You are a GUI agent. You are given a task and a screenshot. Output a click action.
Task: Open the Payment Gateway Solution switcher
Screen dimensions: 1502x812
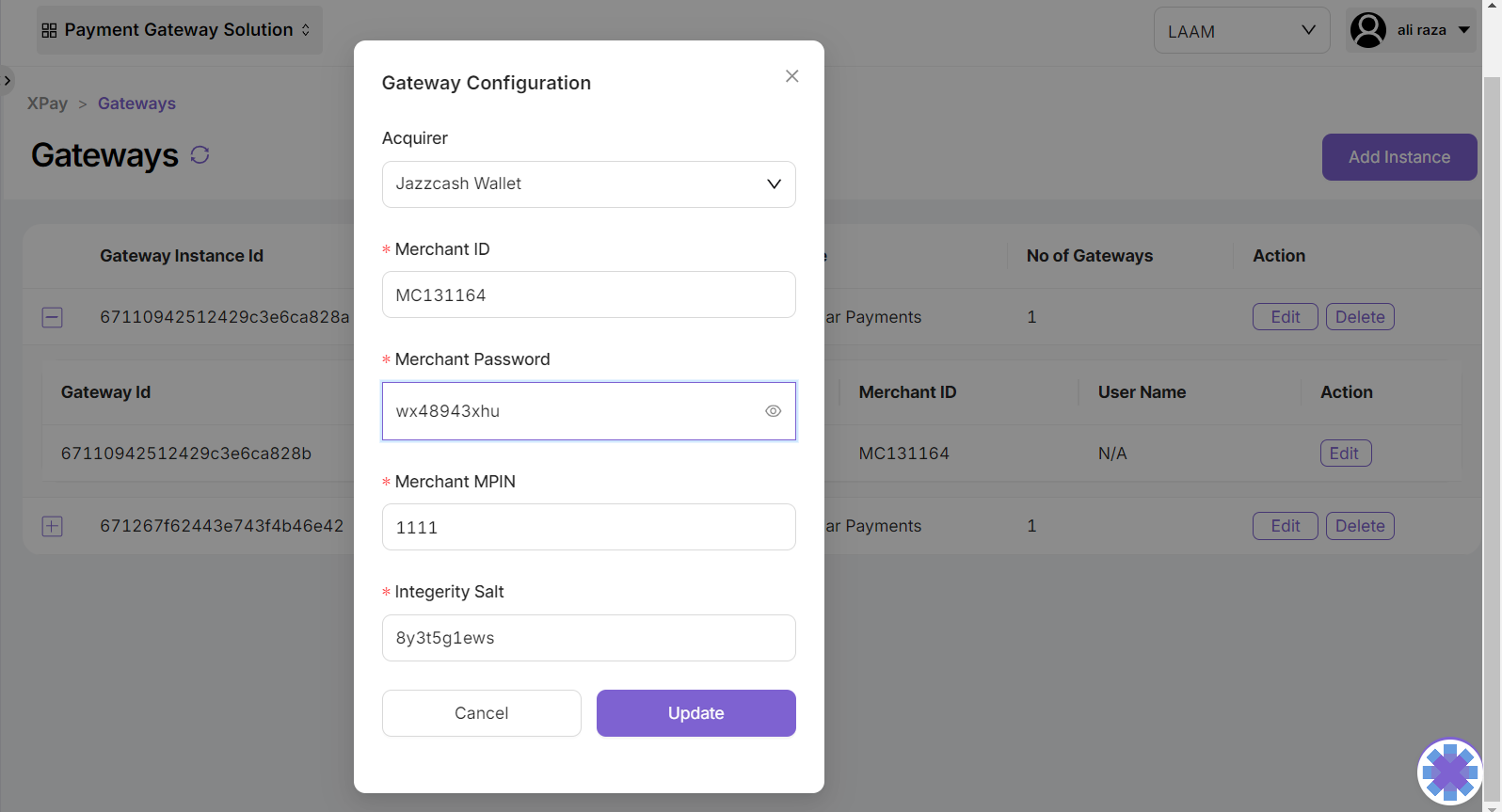179,30
